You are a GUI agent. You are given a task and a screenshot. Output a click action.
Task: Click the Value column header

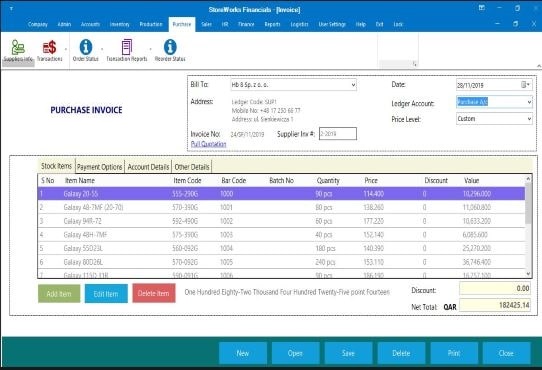click(x=471, y=181)
